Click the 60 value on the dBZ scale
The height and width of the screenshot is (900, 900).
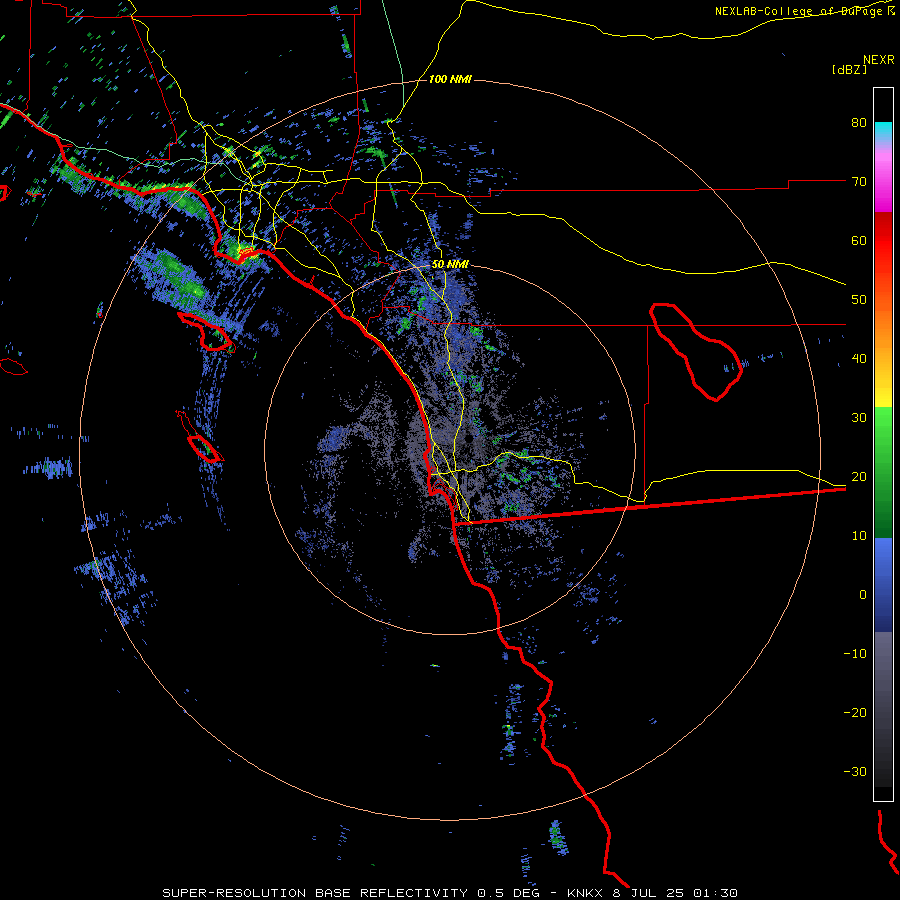(x=859, y=240)
